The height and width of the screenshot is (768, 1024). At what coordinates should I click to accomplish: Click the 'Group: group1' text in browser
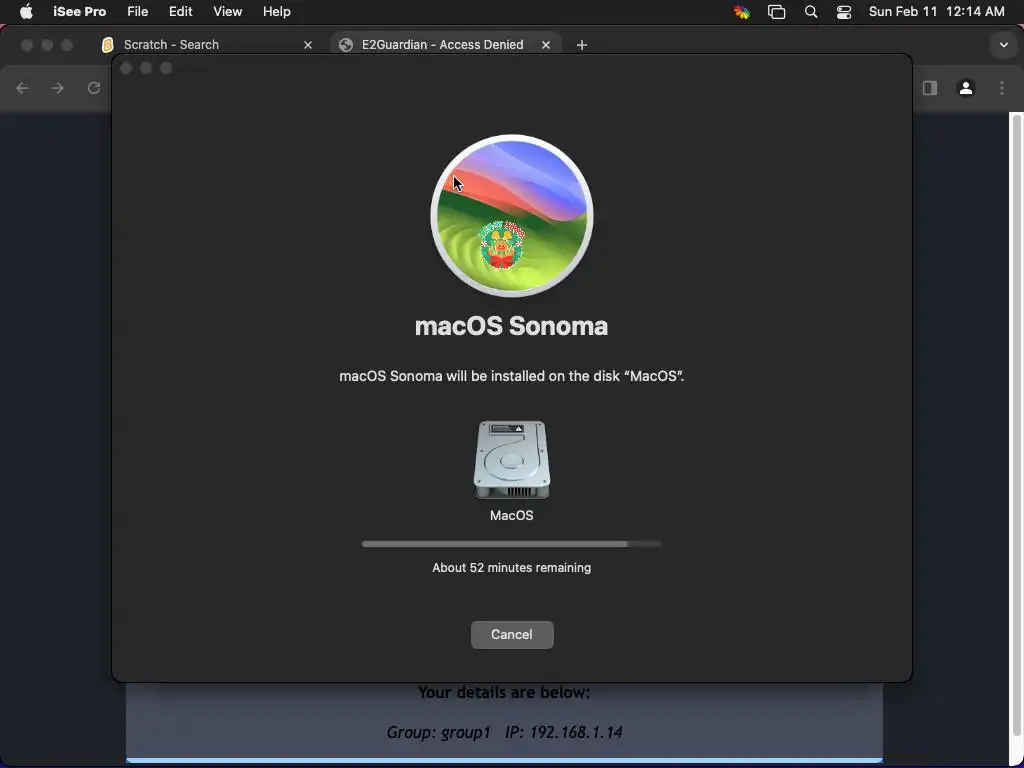coord(438,732)
